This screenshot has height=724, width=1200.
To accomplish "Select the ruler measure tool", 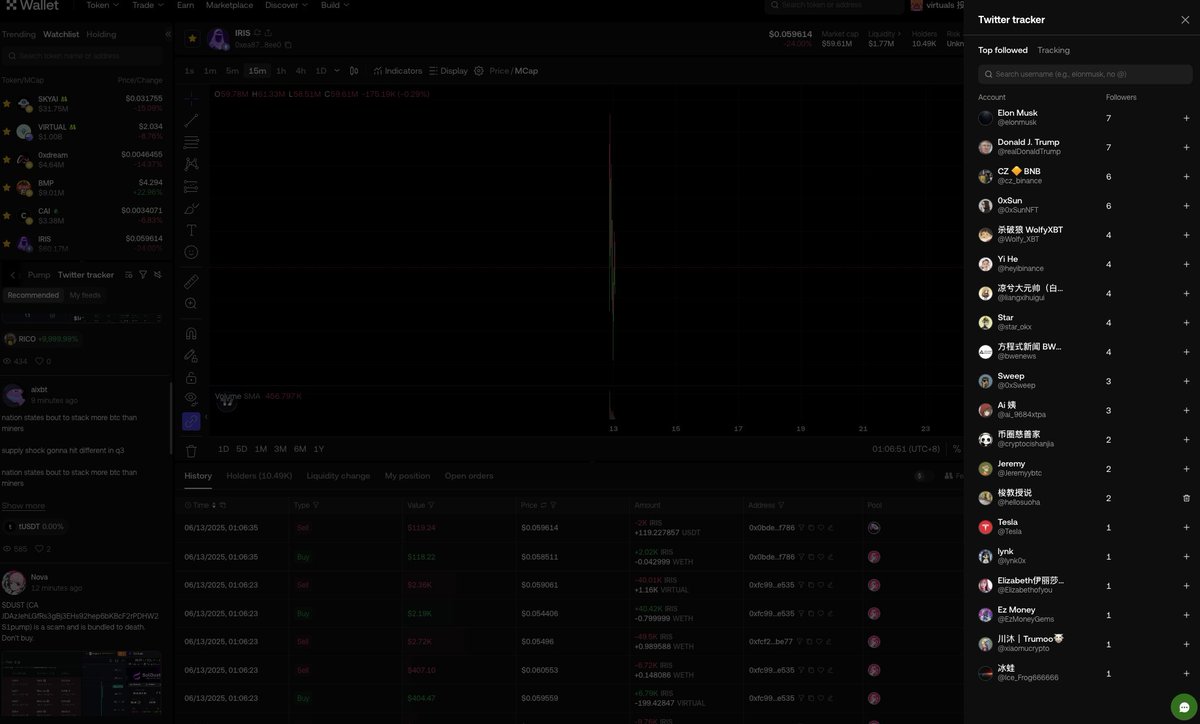I will pyautogui.click(x=191, y=281).
